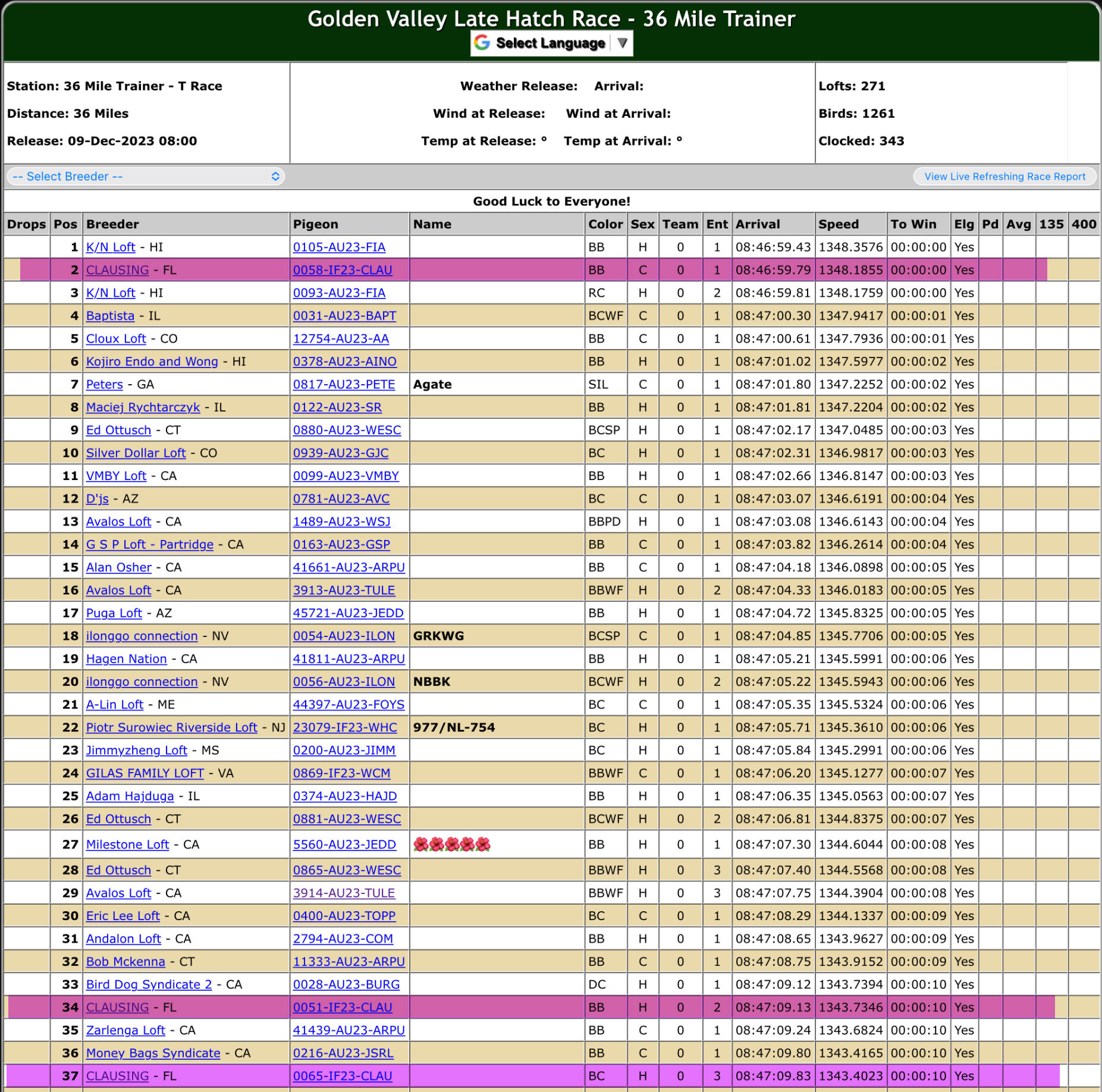
Task: Open pigeon 0058-IF23-CLAU link
Action: (x=342, y=270)
